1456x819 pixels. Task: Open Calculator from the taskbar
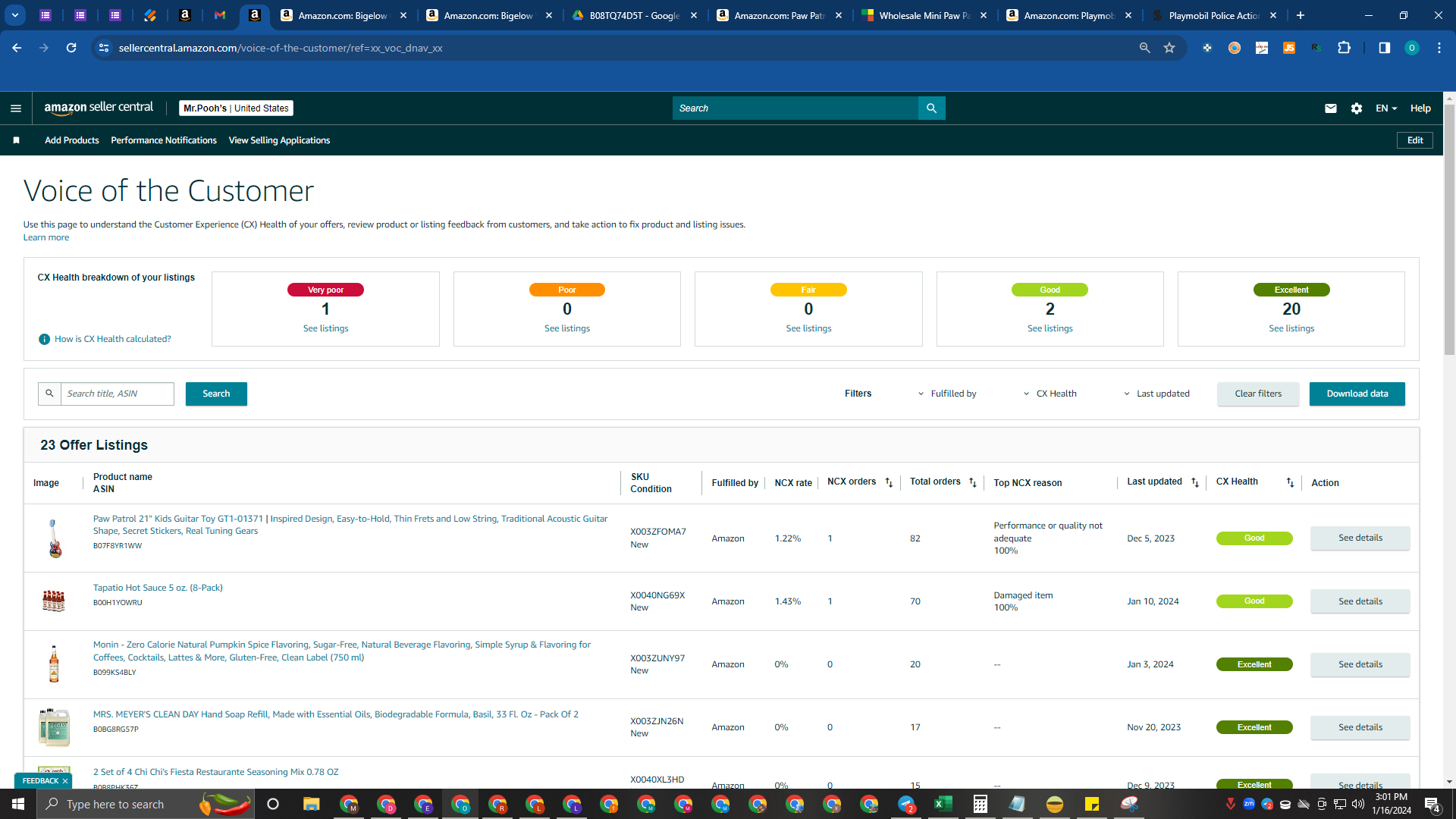(x=980, y=804)
